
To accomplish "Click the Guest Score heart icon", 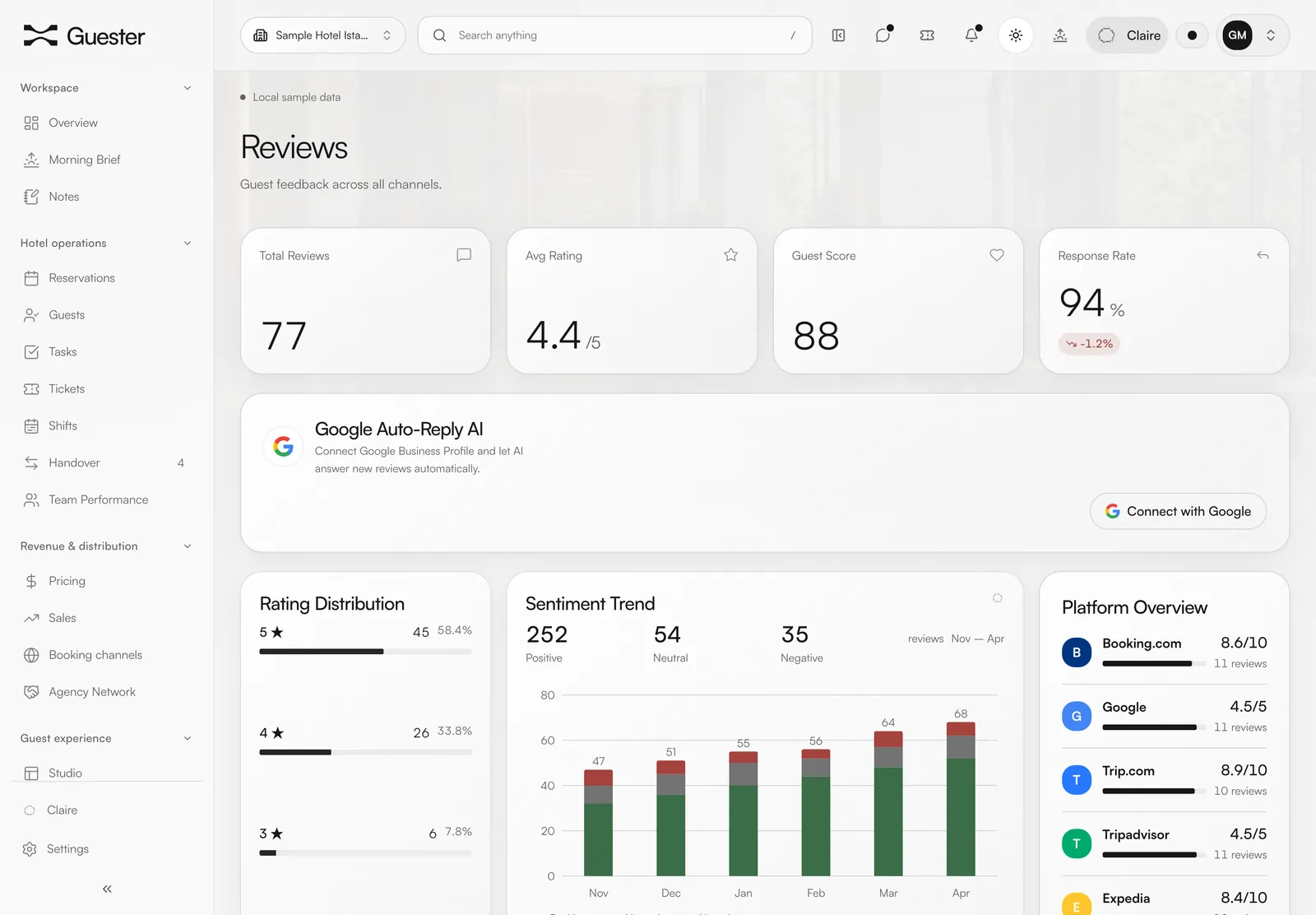I will [x=997, y=255].
